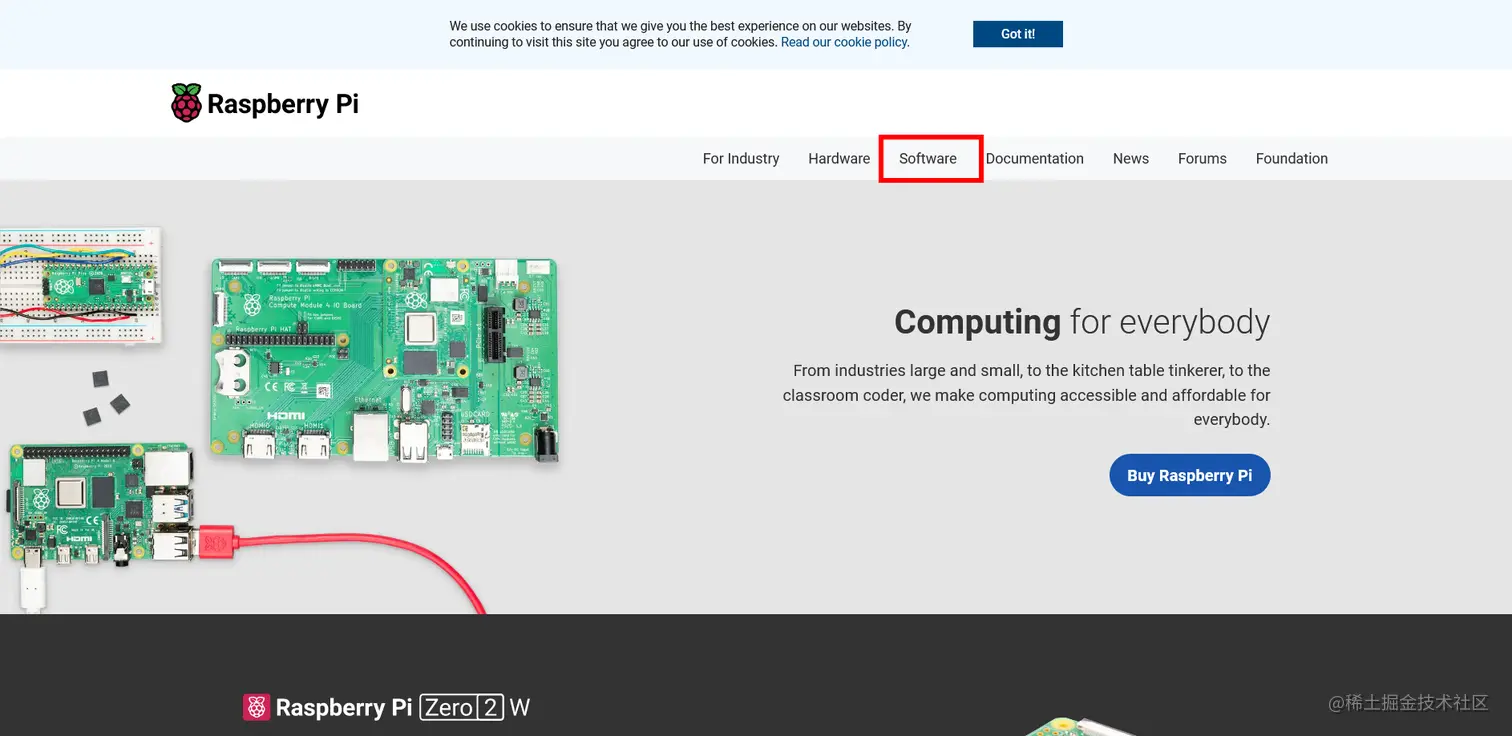Image resolution: width=1512 pixels, height=736 pixels.
Task: Click the Raspberry Pi Zero 2 W logo icon
Action: (x=257, y=708)
